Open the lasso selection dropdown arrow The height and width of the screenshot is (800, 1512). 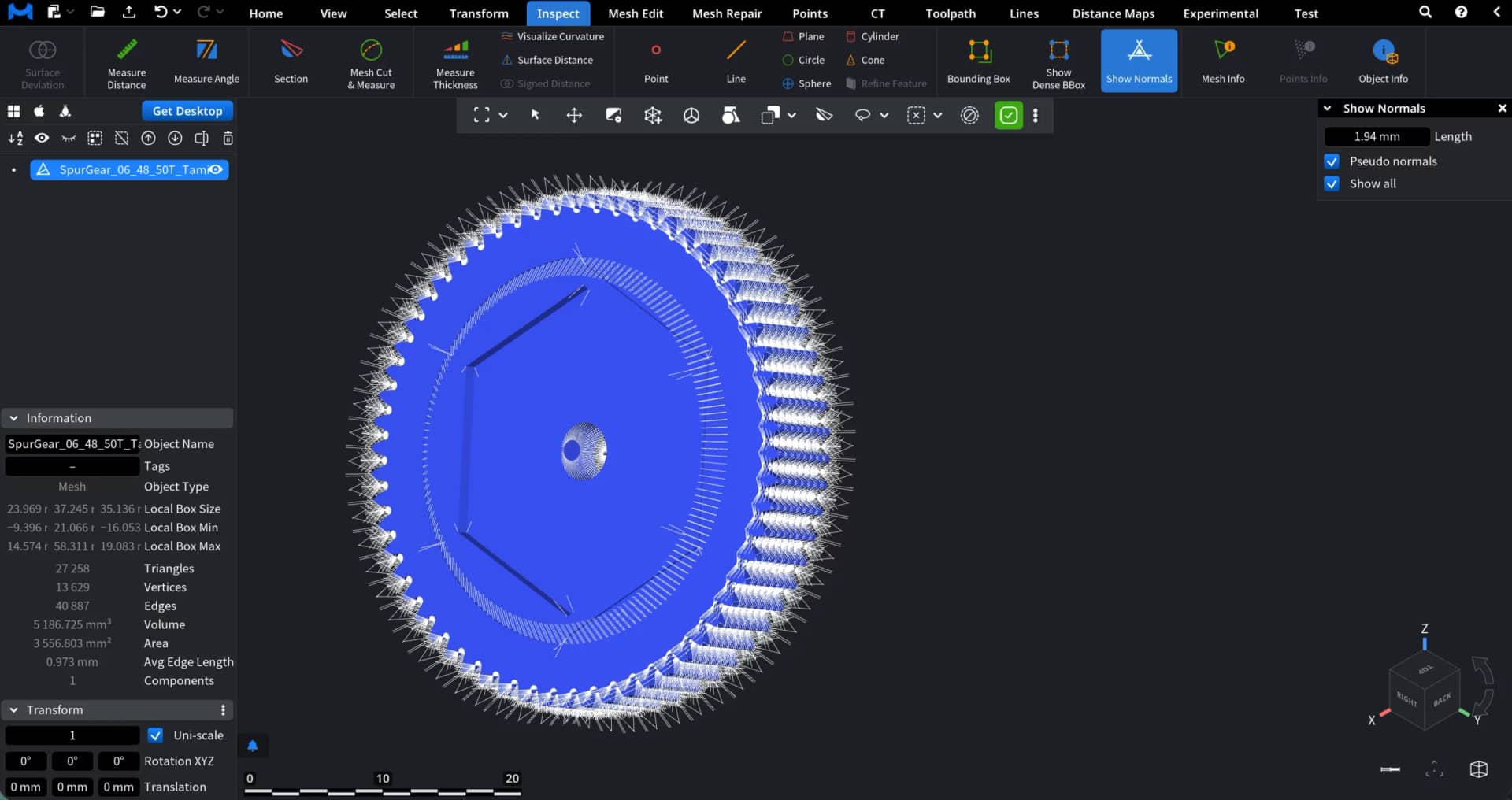pos(884,116)
